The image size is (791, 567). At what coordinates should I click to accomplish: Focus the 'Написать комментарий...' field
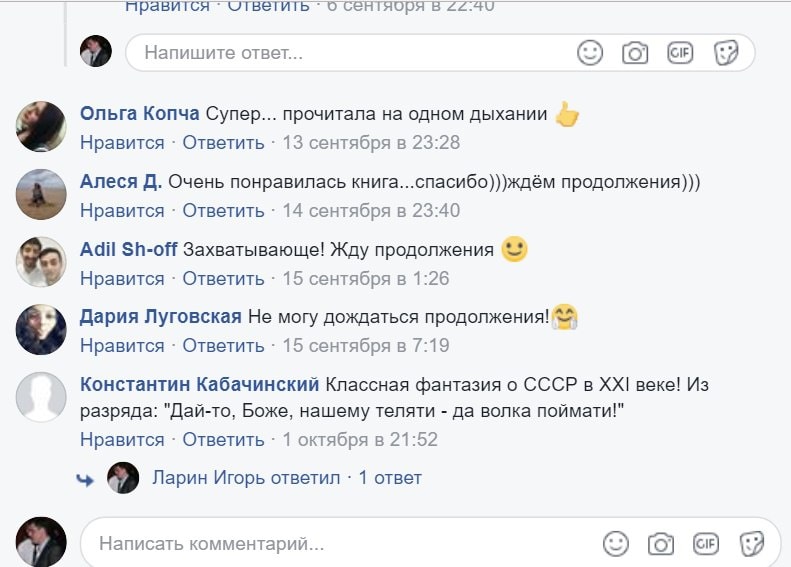(340, 544)
